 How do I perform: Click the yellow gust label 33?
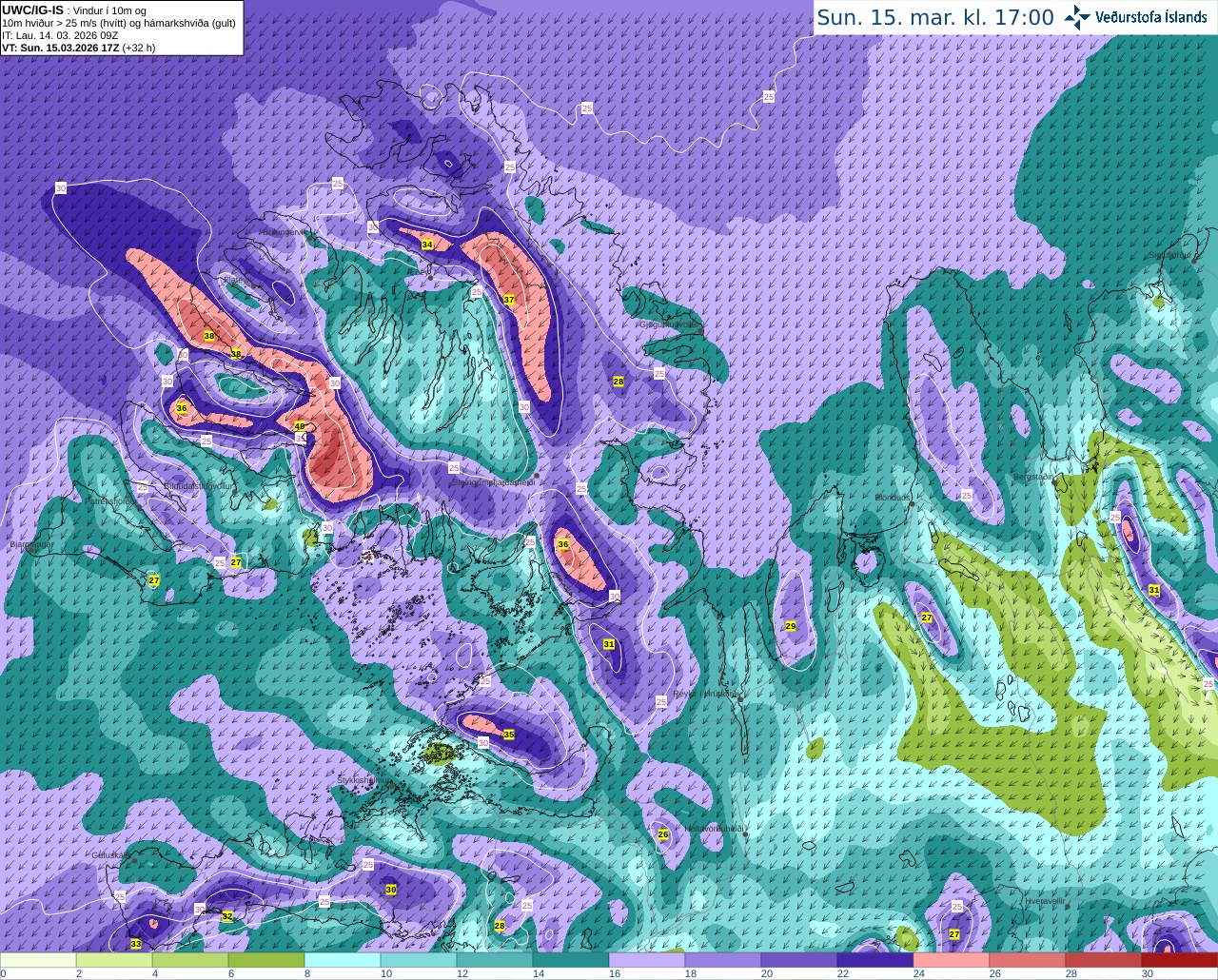(135, 944)
